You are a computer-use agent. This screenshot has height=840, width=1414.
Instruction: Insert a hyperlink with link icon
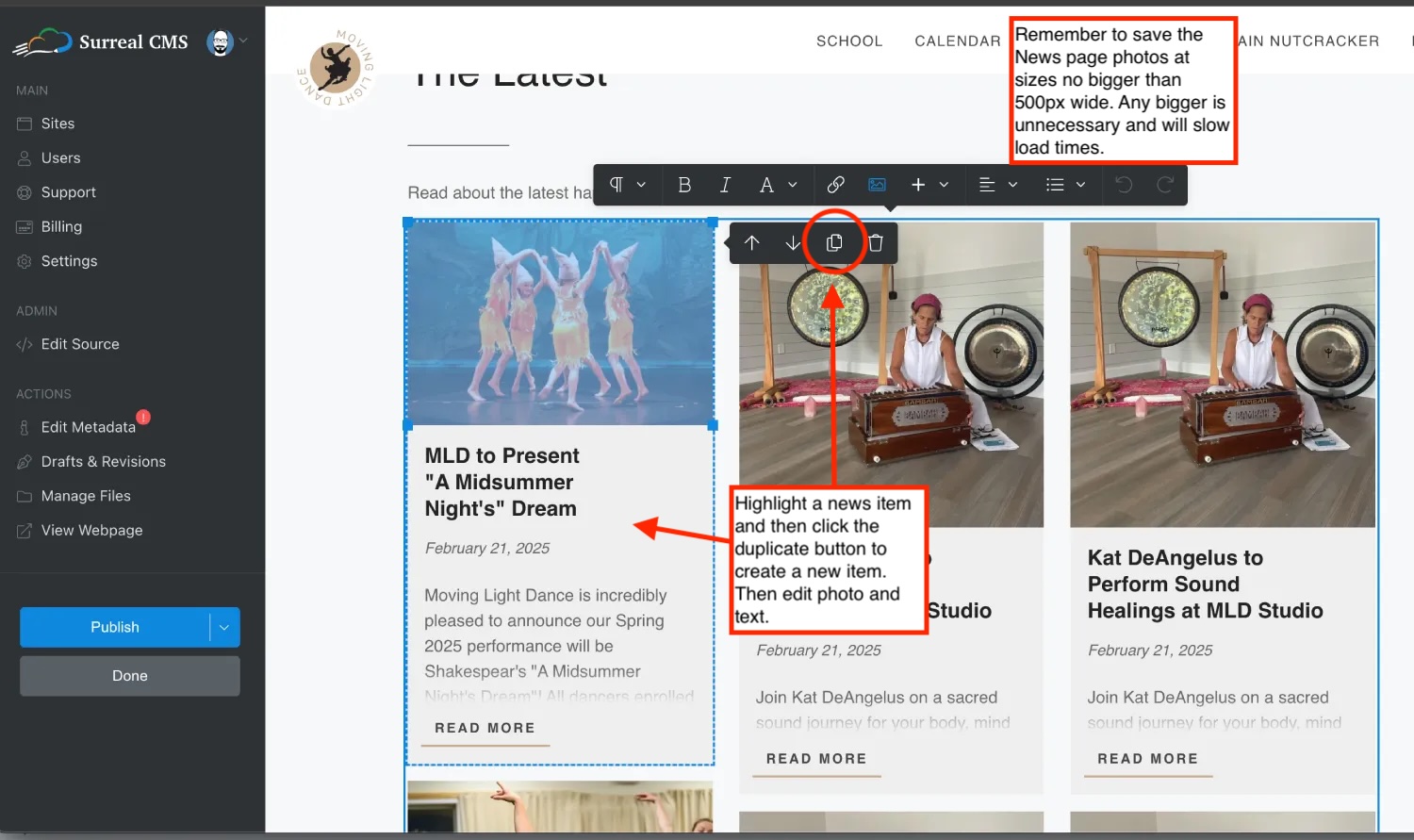[835, 185]
